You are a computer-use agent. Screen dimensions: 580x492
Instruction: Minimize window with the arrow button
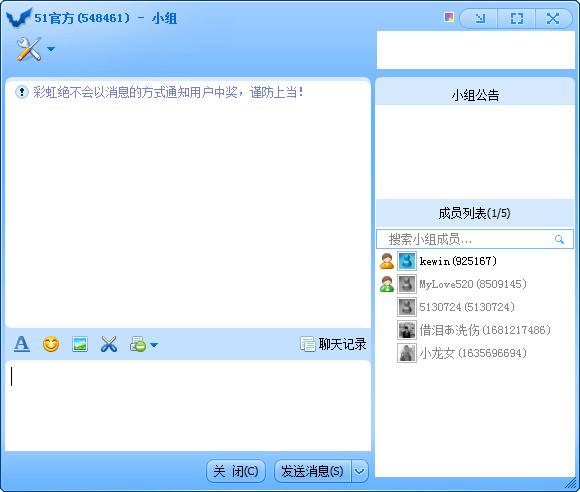click(x=480, y=18)
